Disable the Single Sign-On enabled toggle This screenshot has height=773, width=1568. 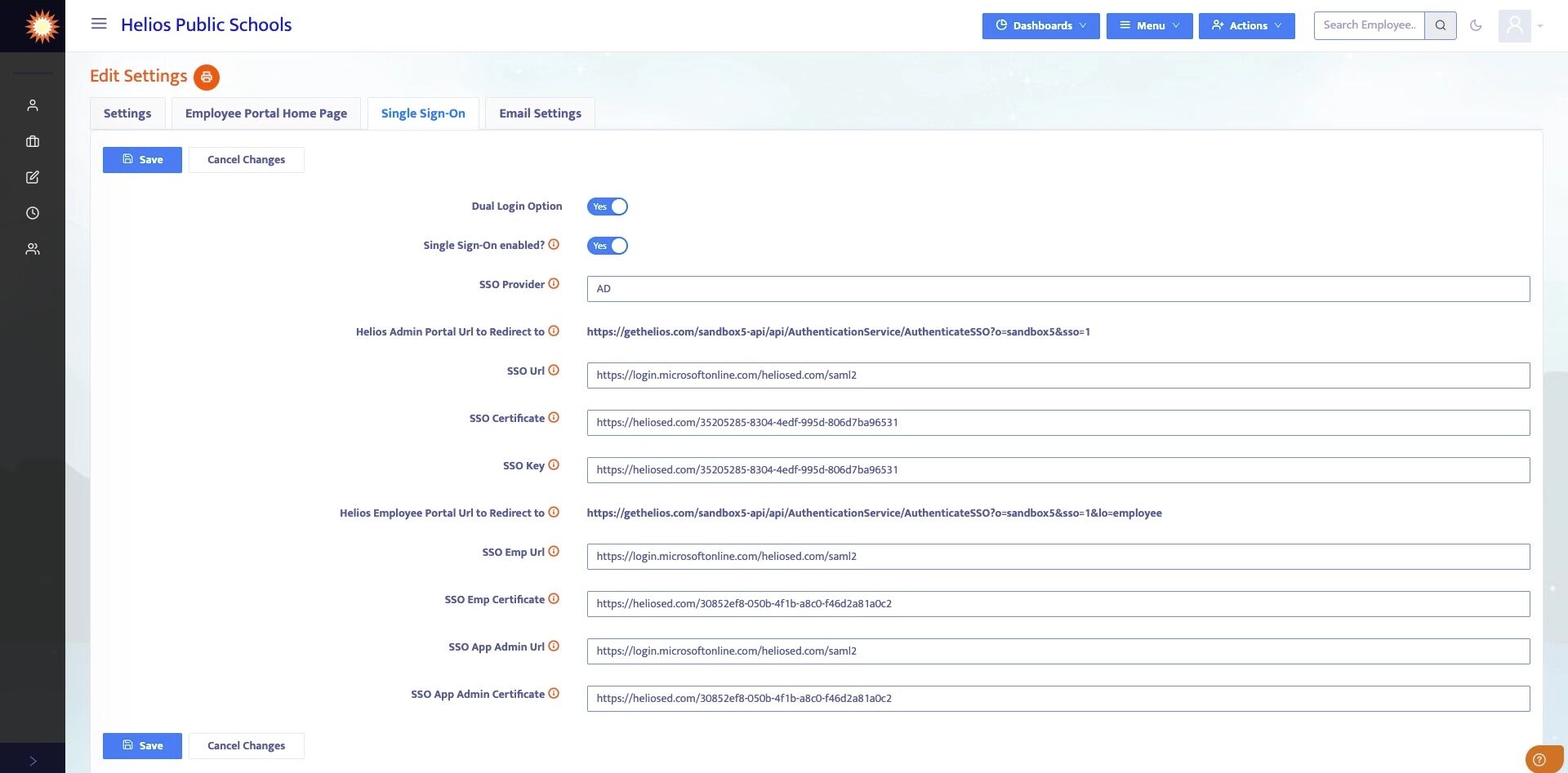tap(608, 246)
